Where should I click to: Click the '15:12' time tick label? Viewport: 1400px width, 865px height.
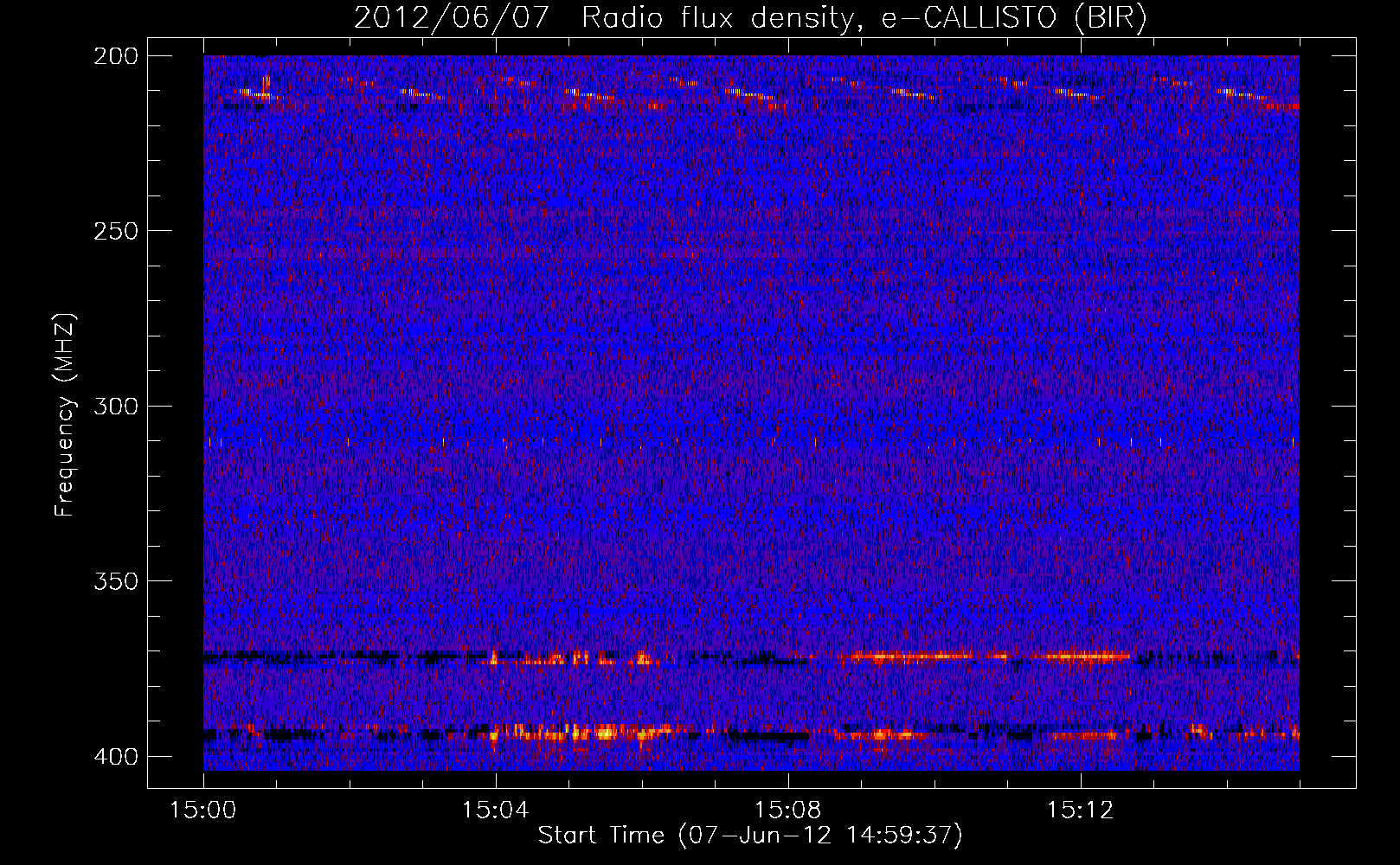pyautogui.click(x=1081, y=811)
